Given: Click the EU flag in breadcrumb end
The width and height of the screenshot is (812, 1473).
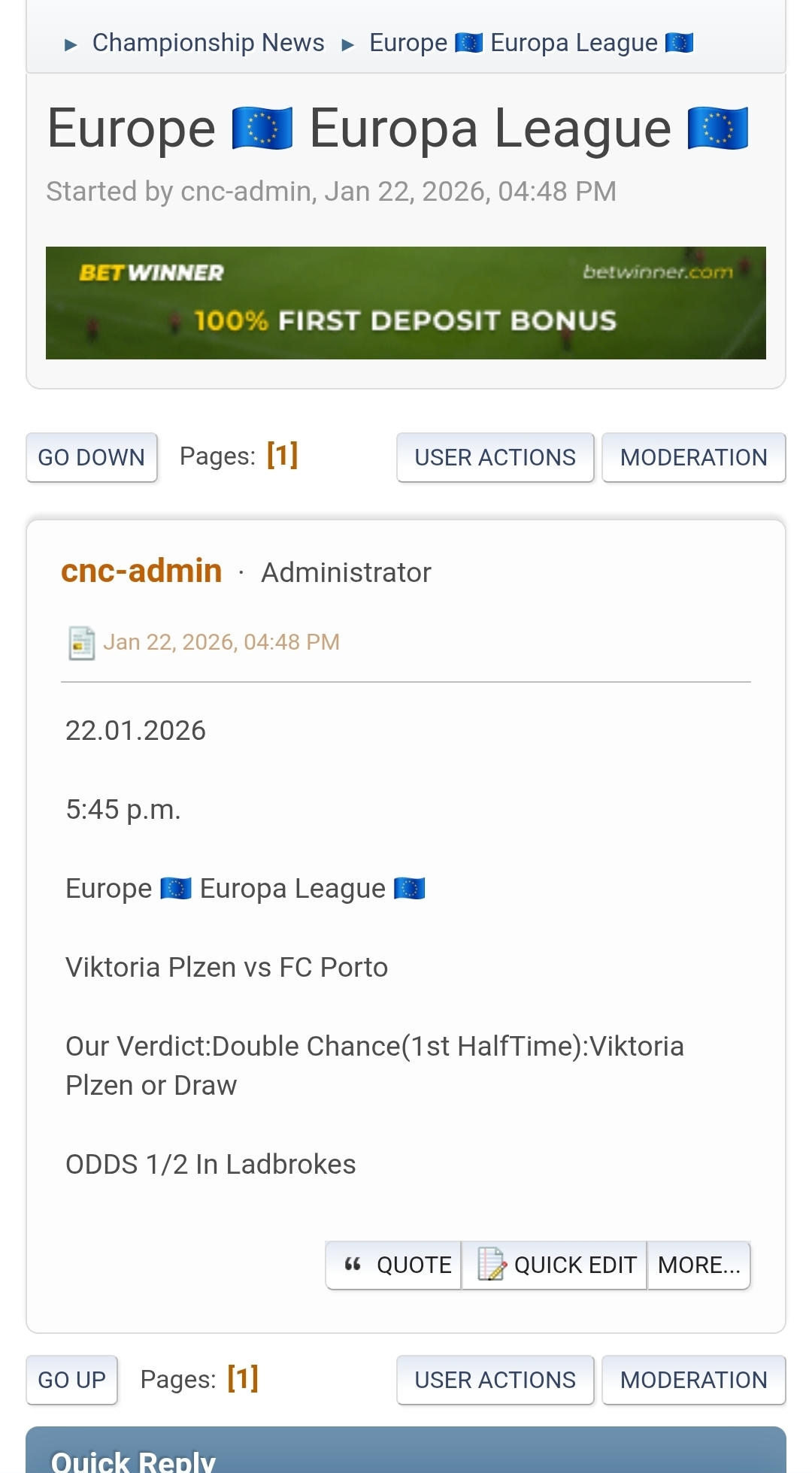Looking at the screenshot, I should pyautogui.click(x=680, y=43).
